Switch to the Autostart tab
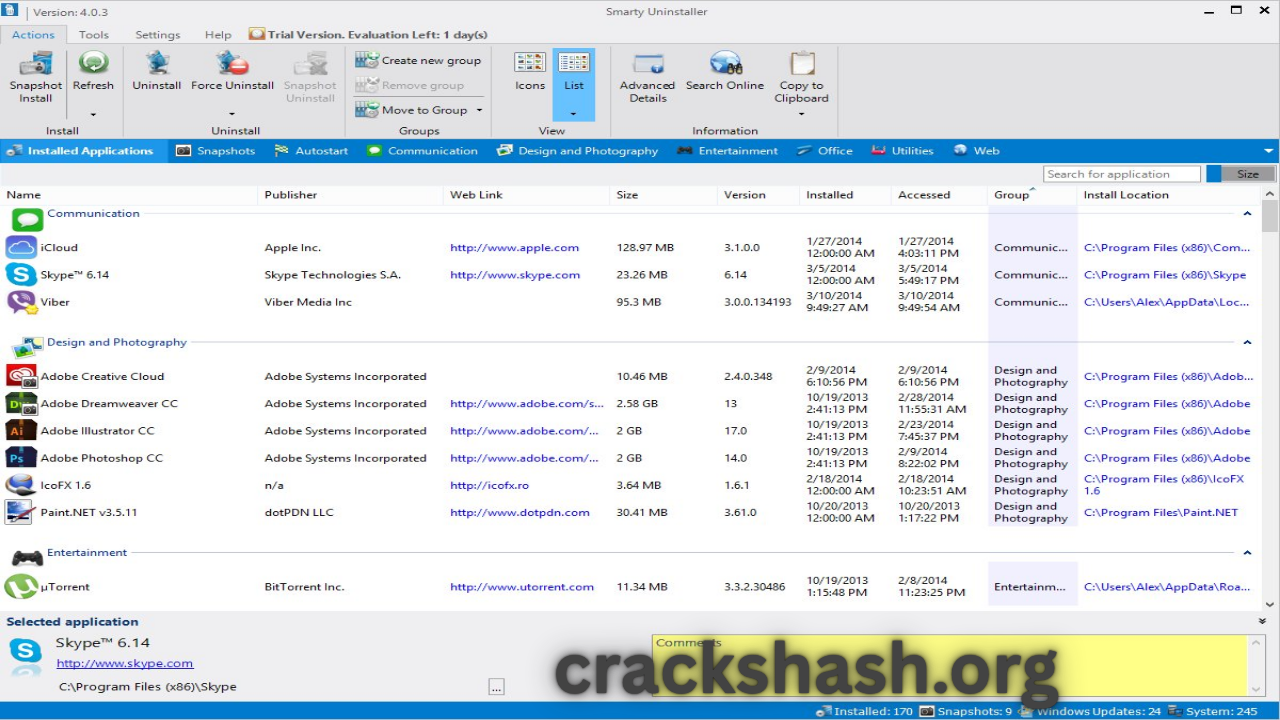Screen dimensions: 1280x720 click(x=311, y=151)
